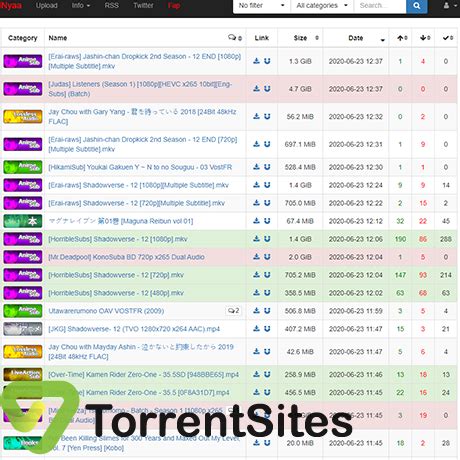Viewport: 460px width, 460px height.
Task: Click into the Search text field
Action: [380, 6]
